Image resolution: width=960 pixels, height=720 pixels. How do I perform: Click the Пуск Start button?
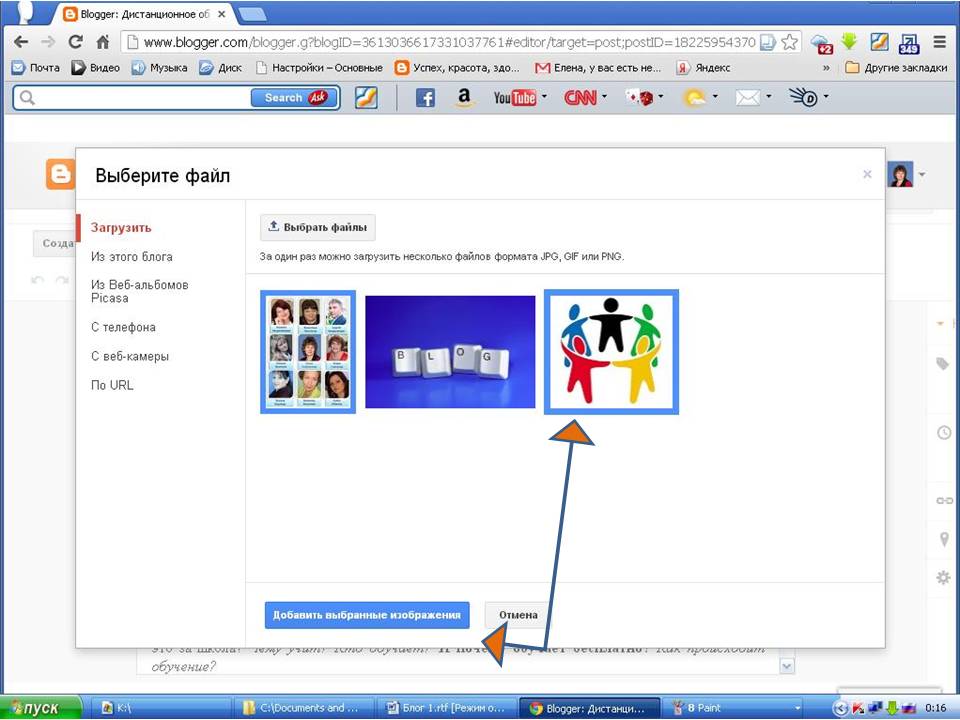point(41,708)
